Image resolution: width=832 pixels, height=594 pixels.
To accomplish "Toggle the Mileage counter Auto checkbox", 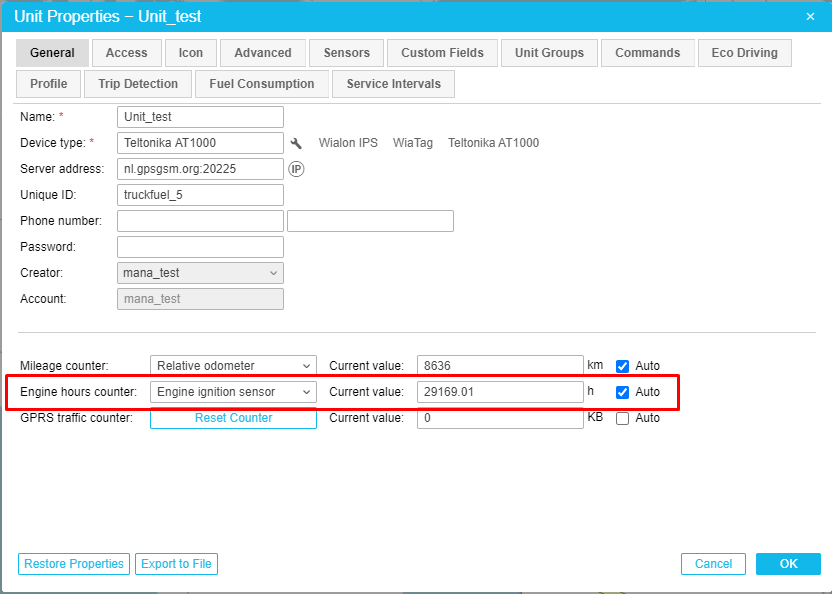I will click(x=622, y=366).
